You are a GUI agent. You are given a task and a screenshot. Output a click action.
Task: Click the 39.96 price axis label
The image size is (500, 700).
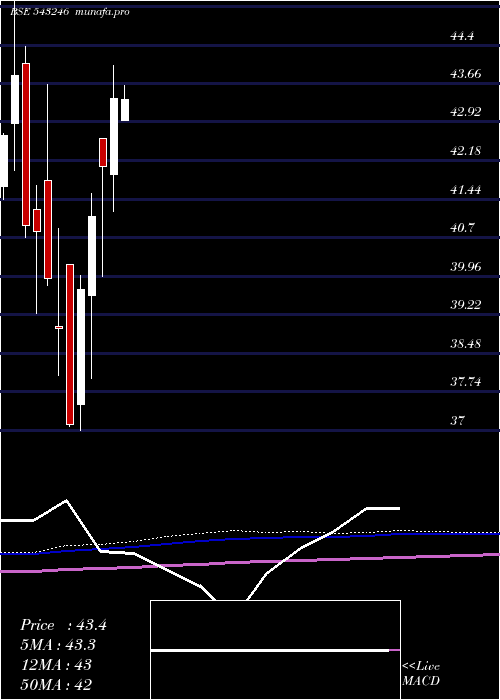[x=466, y=267]
